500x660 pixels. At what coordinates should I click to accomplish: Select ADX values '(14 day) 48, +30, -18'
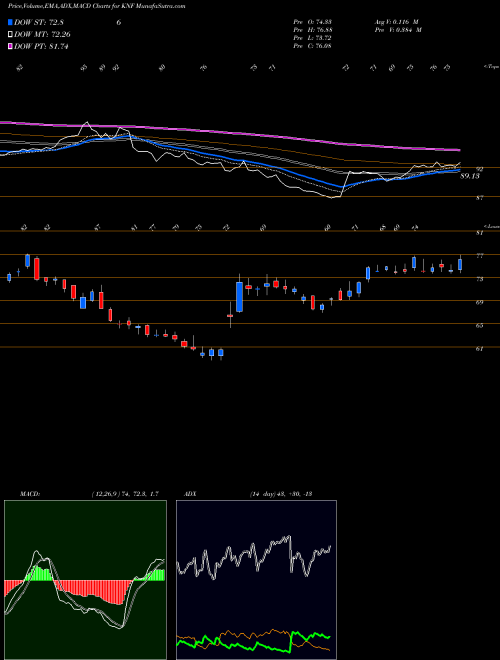tap(280, 494)
